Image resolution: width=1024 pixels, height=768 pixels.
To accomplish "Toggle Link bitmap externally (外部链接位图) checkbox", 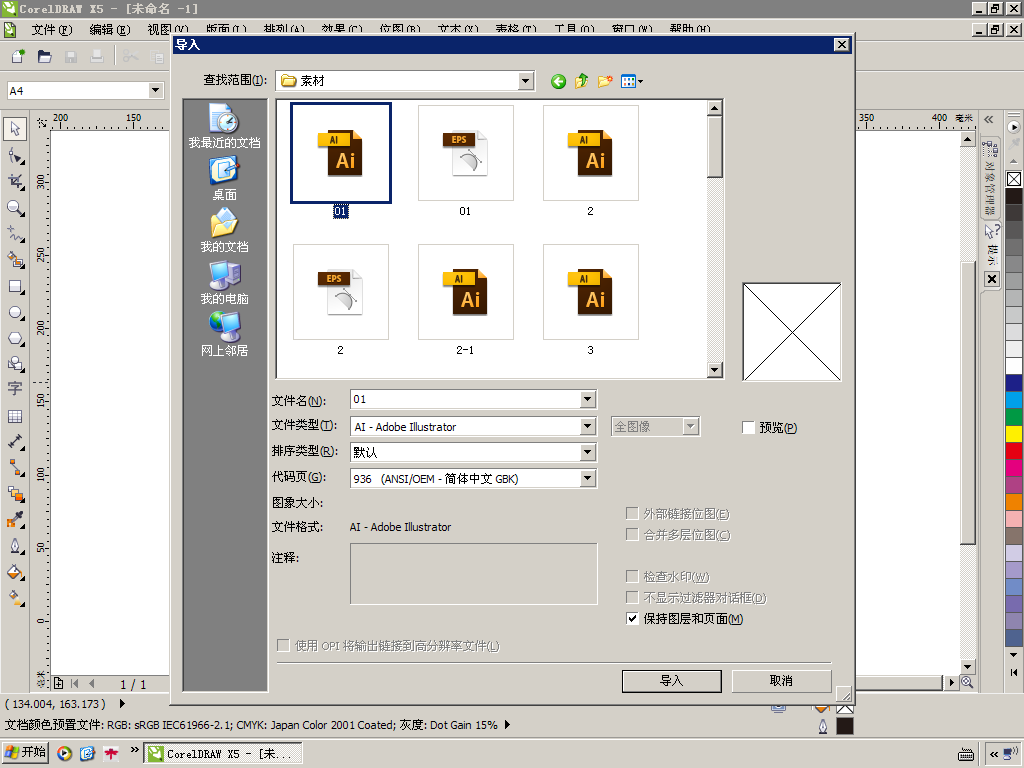I will click(632, 514).
